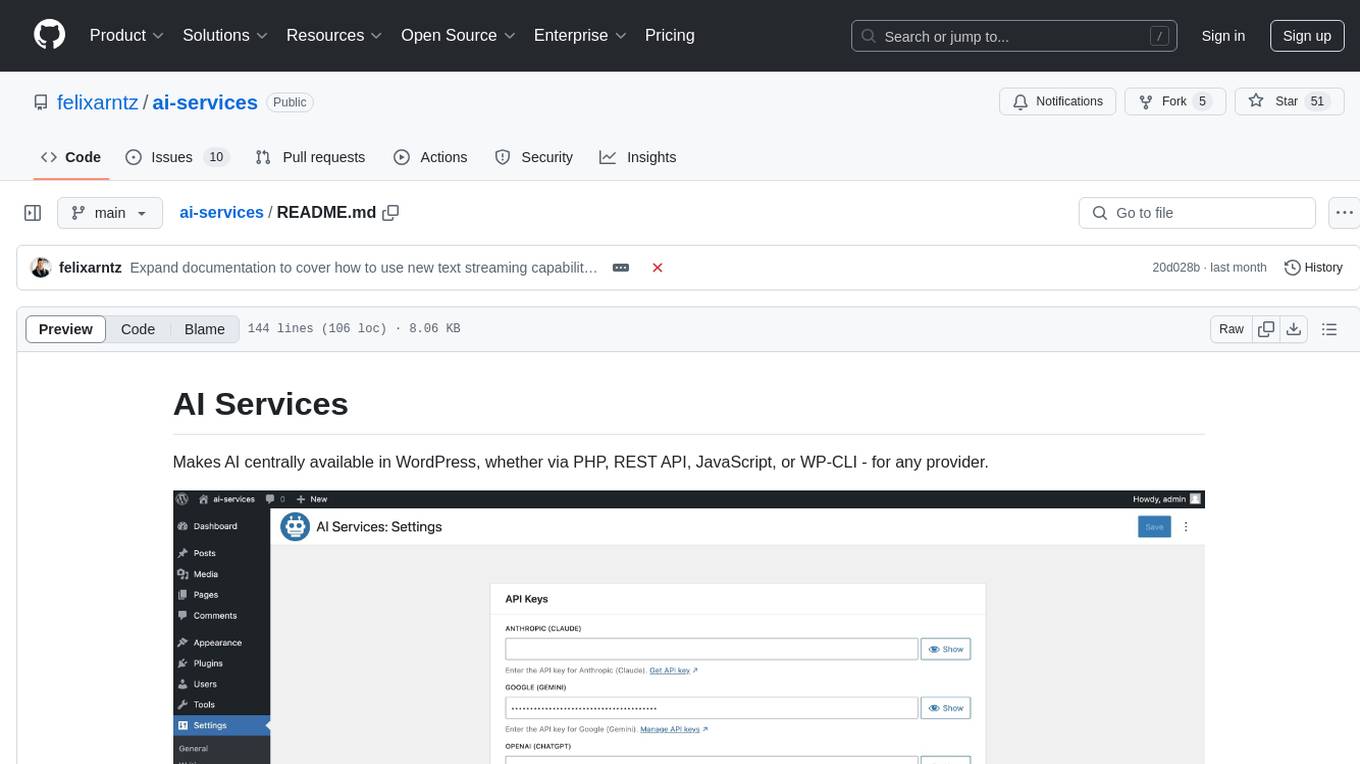
Task: Open felixarntz commit author avatar
Action: tap(41, 267)
